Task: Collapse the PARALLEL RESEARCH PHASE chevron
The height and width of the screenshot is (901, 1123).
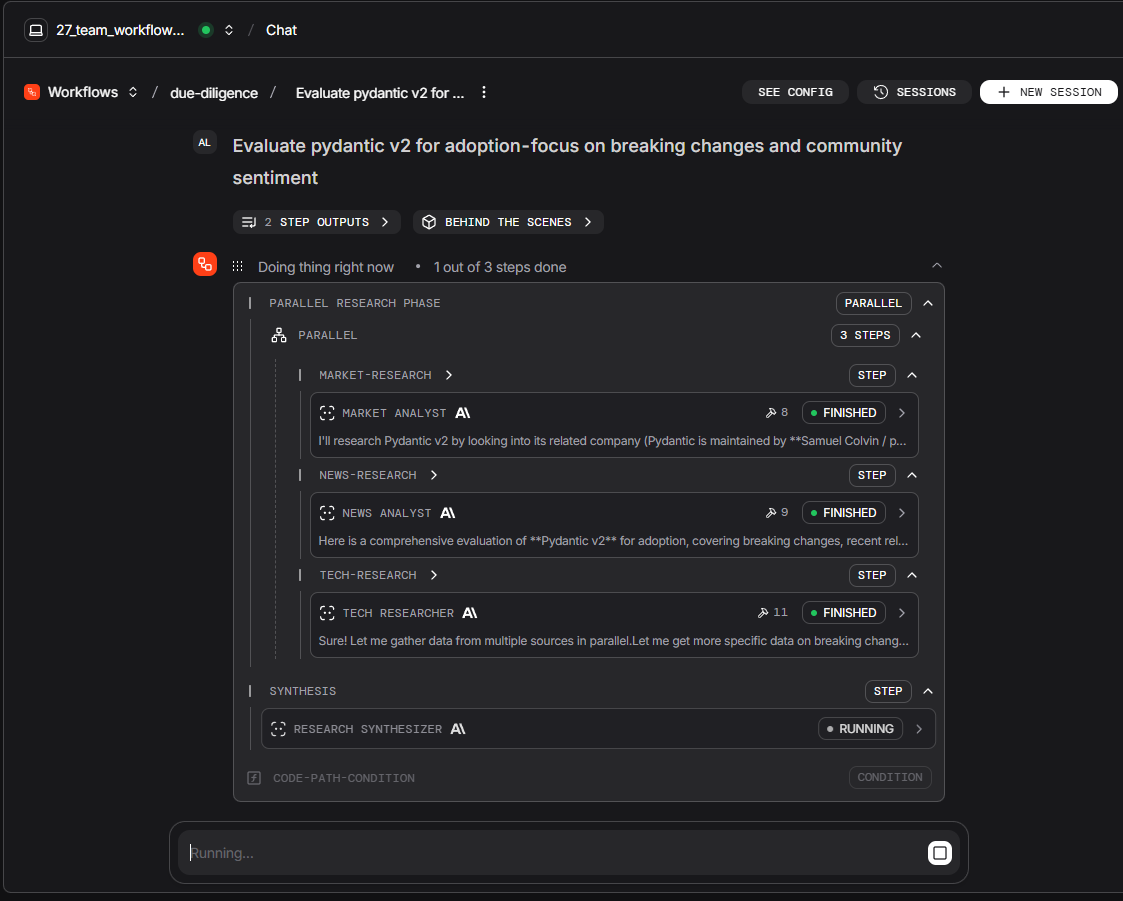Action: (x=928, y=304)
